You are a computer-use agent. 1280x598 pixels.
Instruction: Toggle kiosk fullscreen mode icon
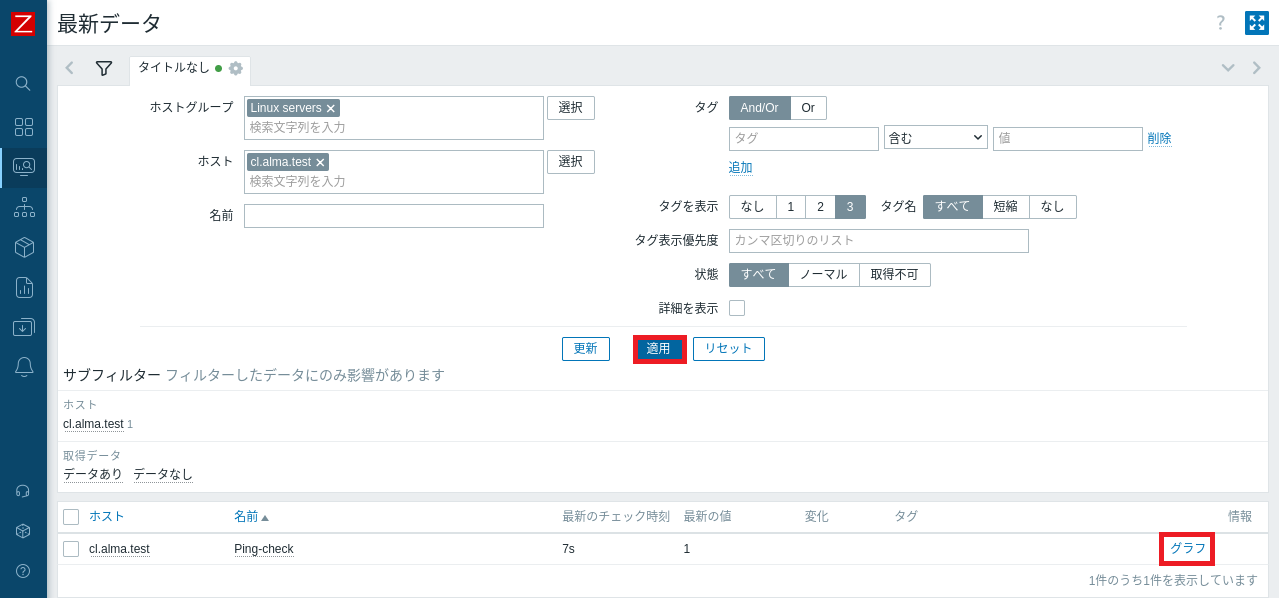(1256, 23)
